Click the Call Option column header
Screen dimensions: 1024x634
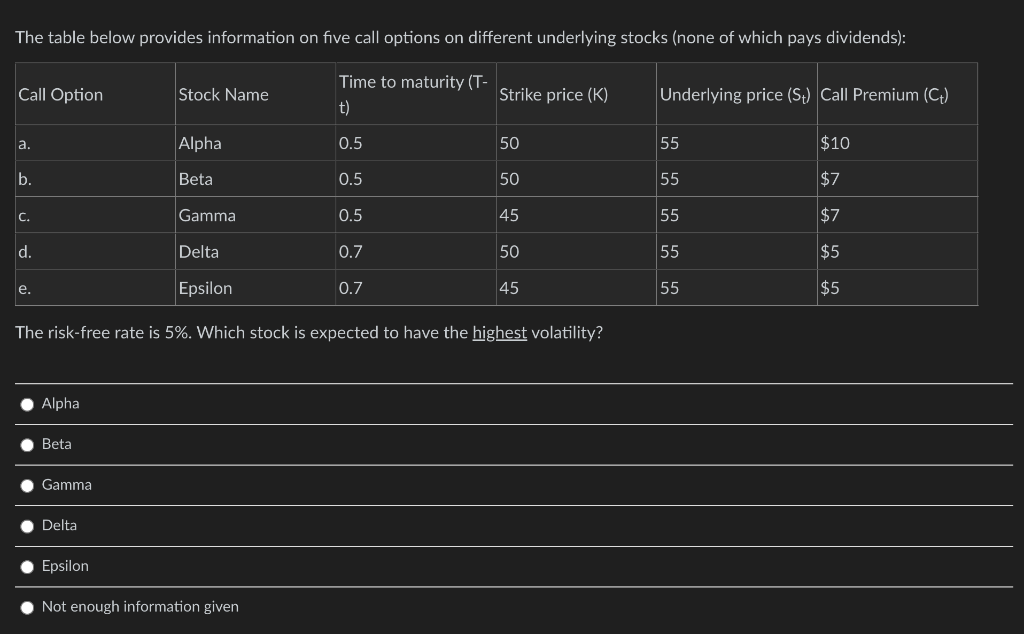pos(61,94)
